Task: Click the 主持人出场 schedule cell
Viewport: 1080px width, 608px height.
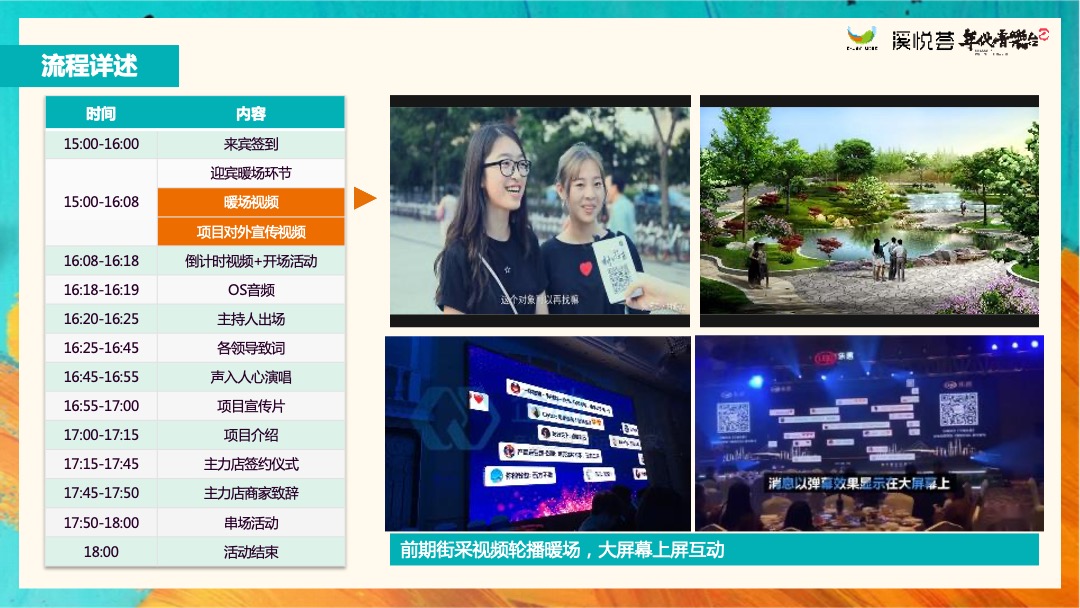Action: pyautogui.click(x=250, y=318)
